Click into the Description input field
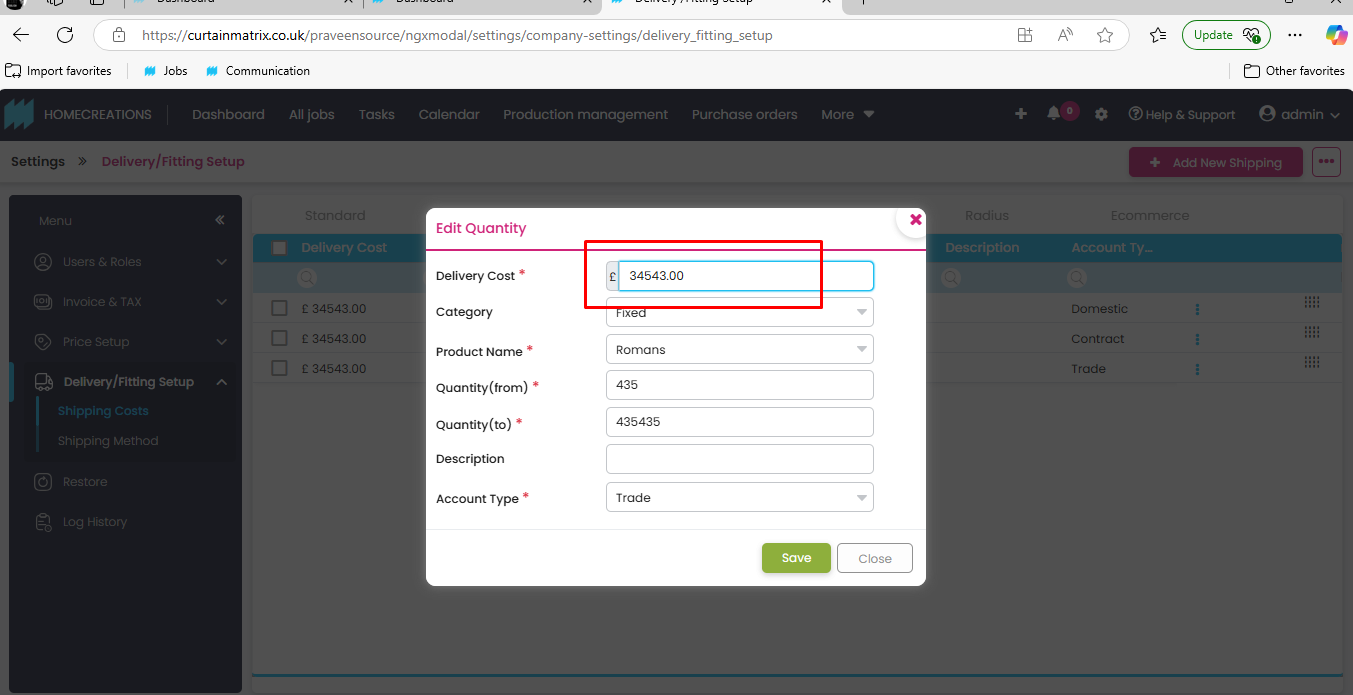This screenshot has width=1353, height=695. pos(739,459)
